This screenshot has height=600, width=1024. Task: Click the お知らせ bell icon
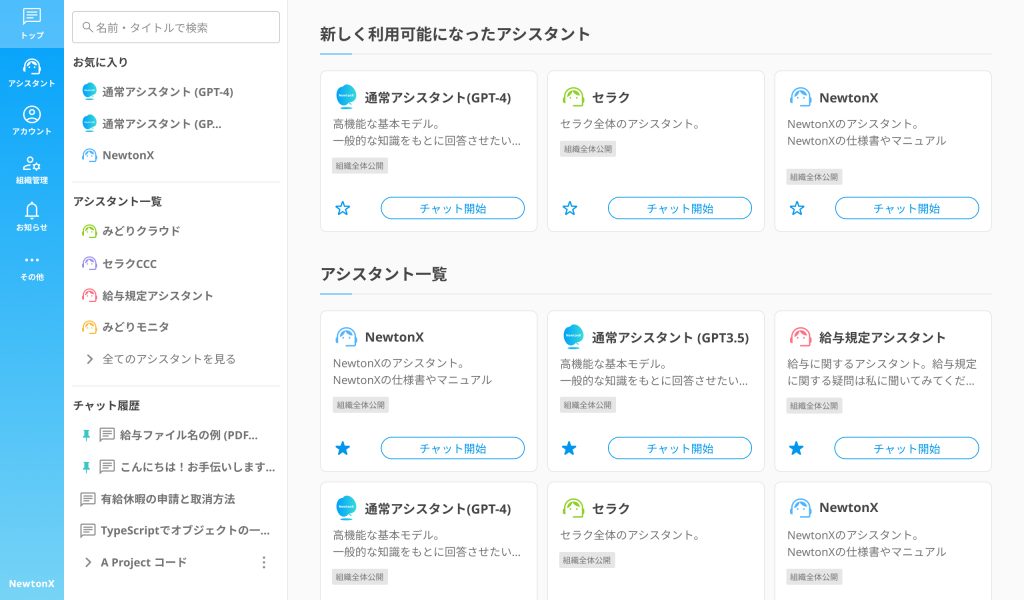click(x=32, y=211)
